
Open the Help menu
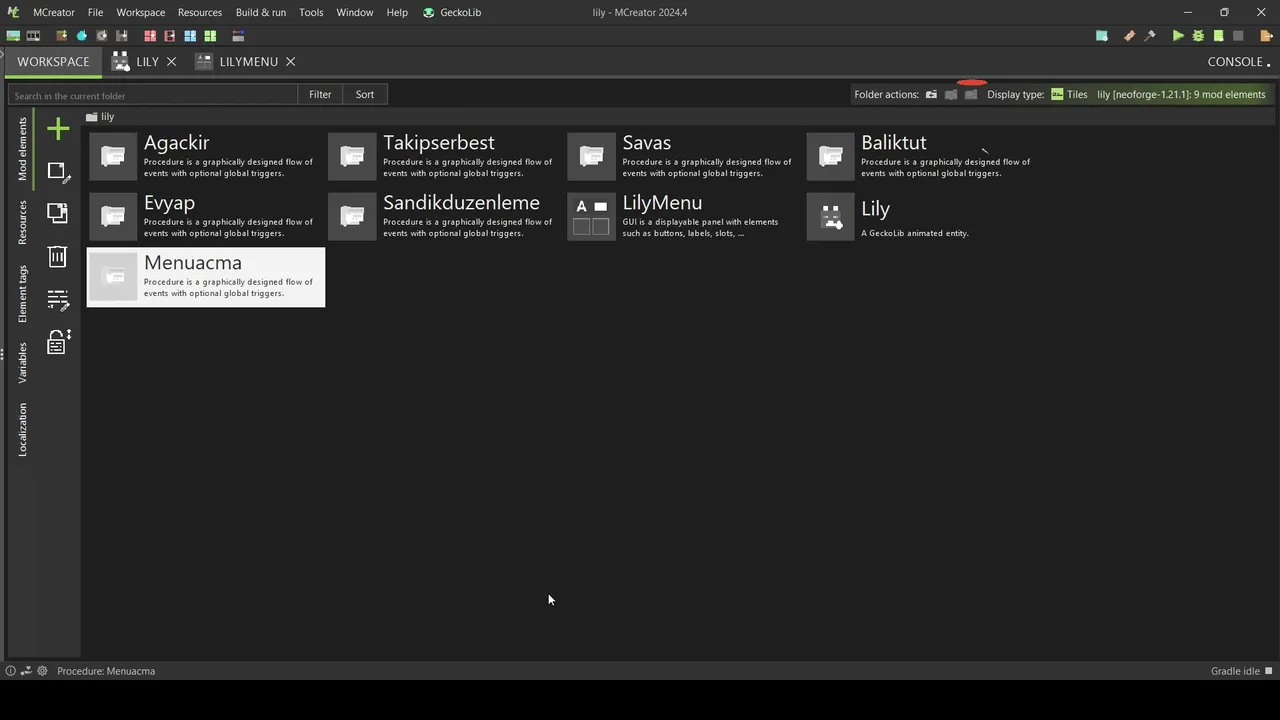click(397, 12)
